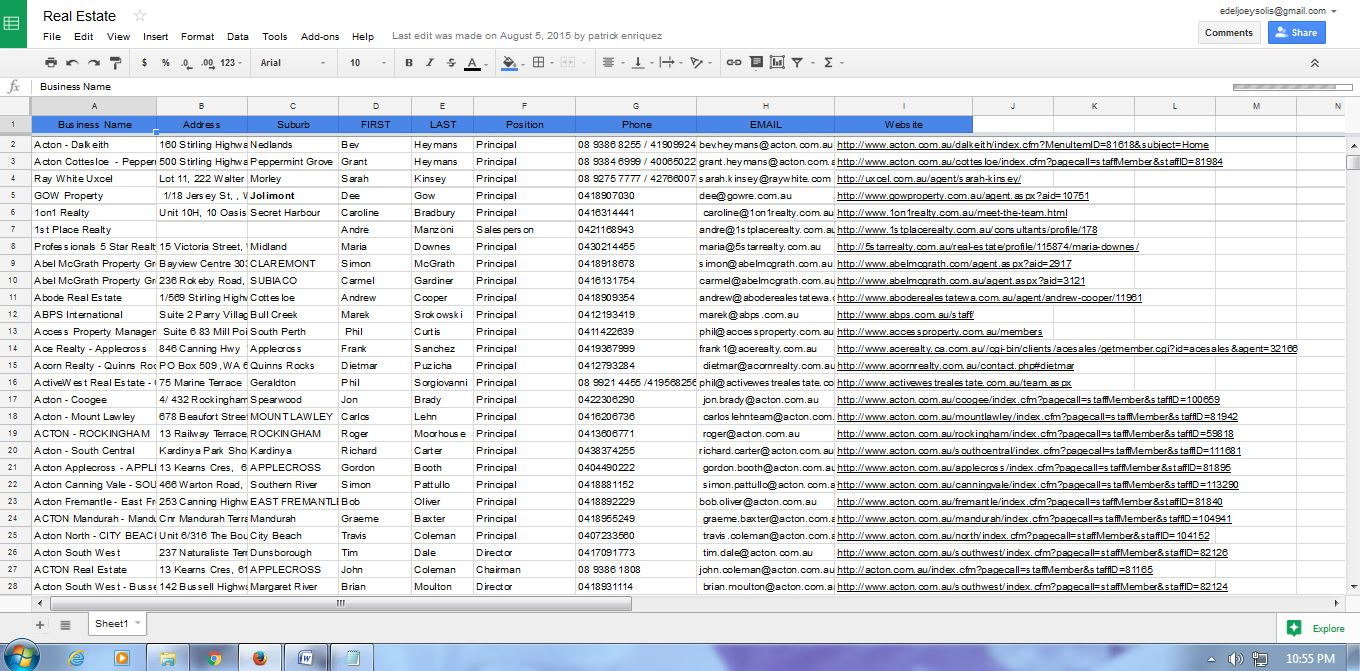Toggle bold formatting
The image size is (1360, 671).
coord(409,62)
